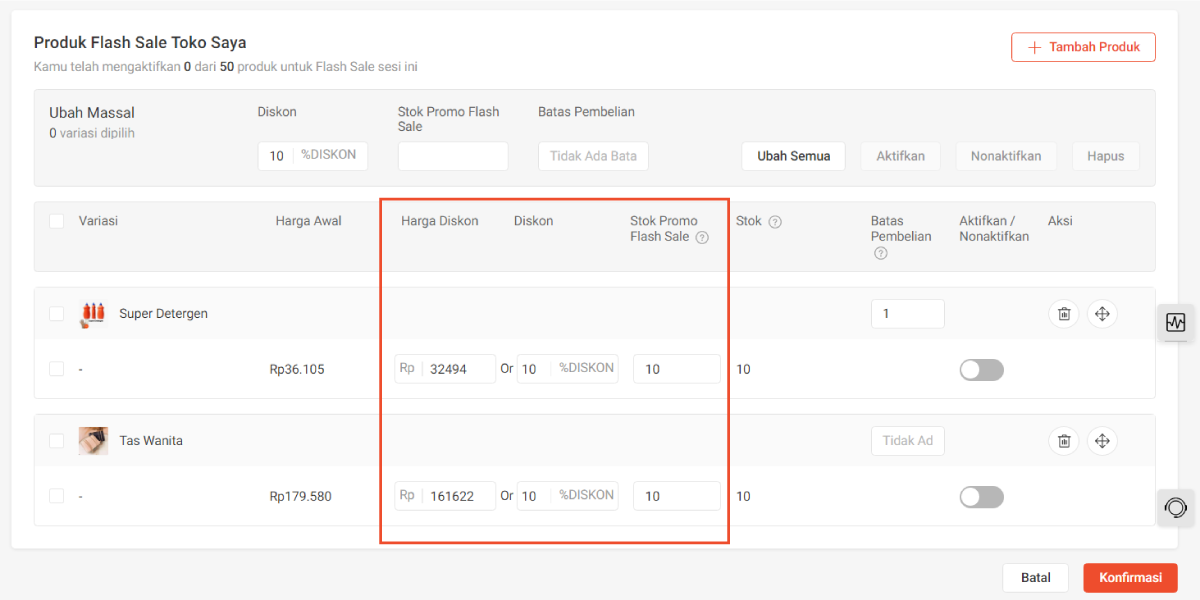Open the customer support headset icon
The width and height of the screenshot is (1200, 600).
pos(1175,508)
